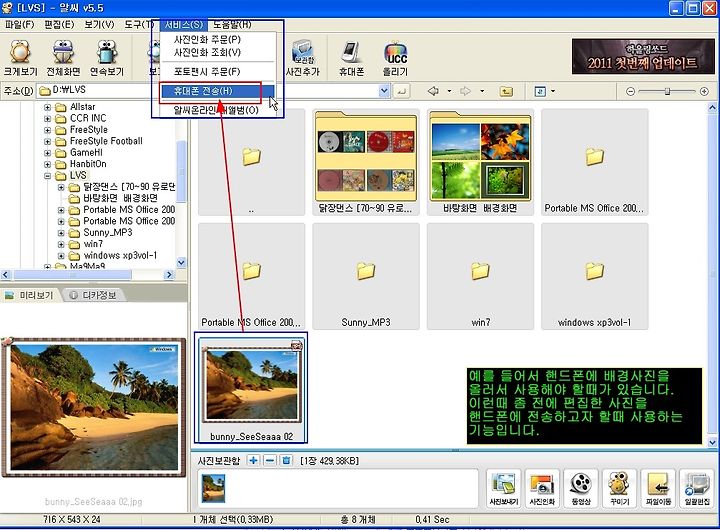
Task: Click the folder tree down scroll arrow
Action: [x=181, y=263]
